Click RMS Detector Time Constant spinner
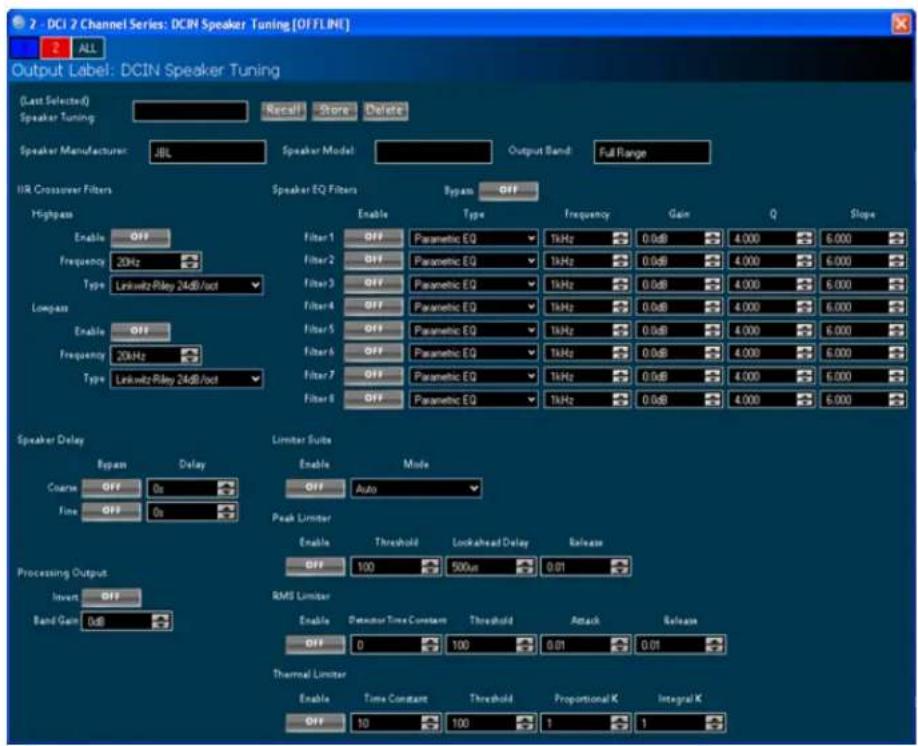Viewport: 918px width, 746px height. 430,645
